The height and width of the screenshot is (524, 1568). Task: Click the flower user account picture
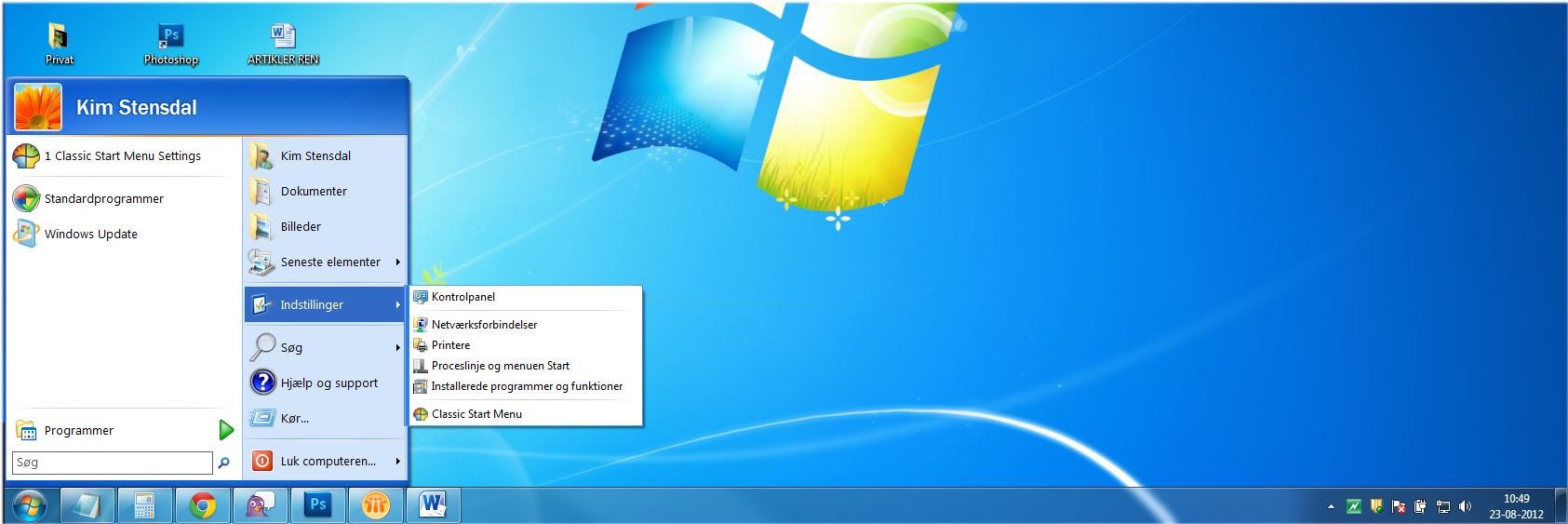tap(38, 107)
